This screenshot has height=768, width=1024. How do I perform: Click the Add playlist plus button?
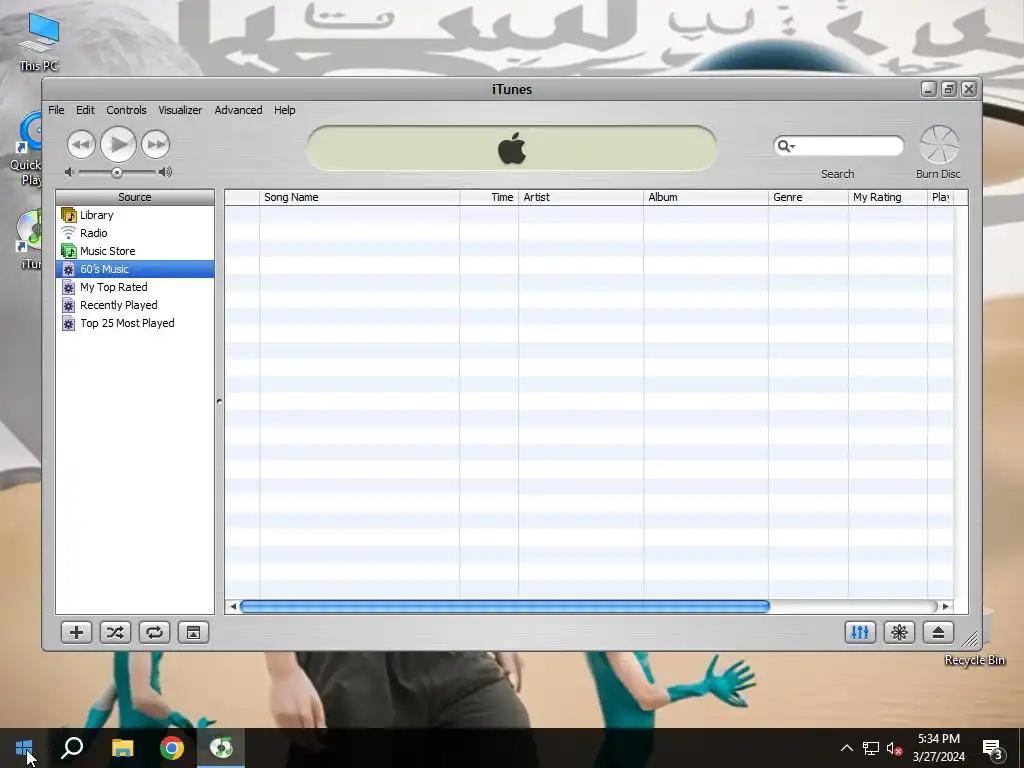76,632
